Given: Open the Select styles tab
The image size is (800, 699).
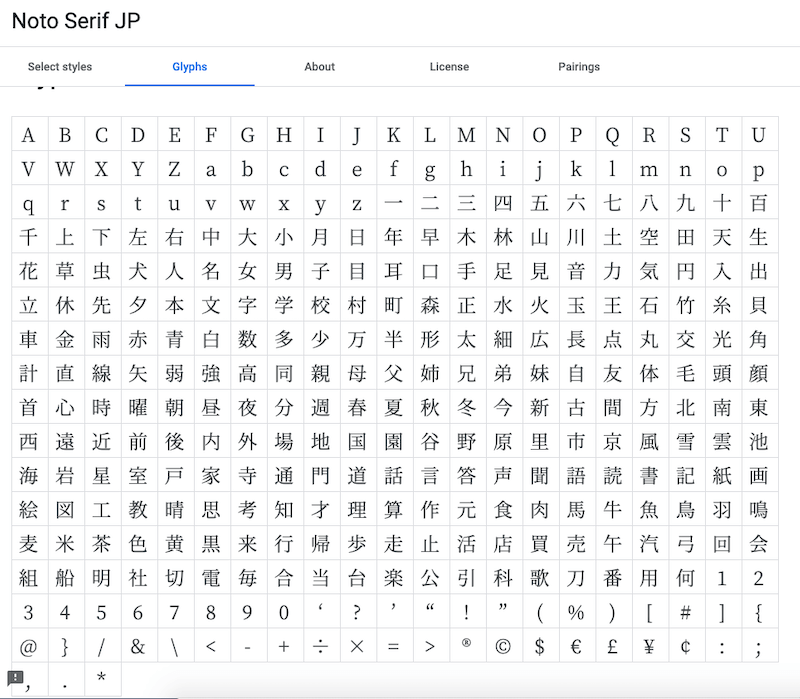Looking at the screenshot, I should click(60, 67).
